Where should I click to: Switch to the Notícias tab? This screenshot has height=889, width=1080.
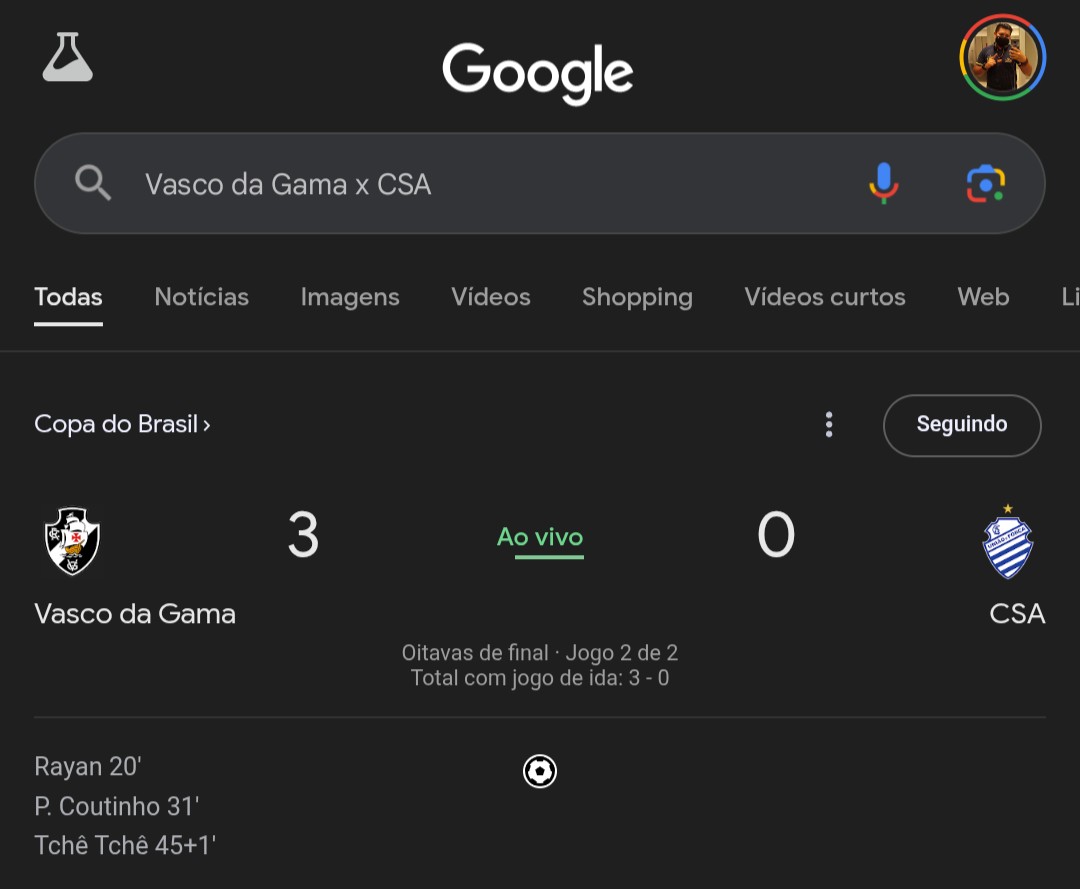[202, 297]
